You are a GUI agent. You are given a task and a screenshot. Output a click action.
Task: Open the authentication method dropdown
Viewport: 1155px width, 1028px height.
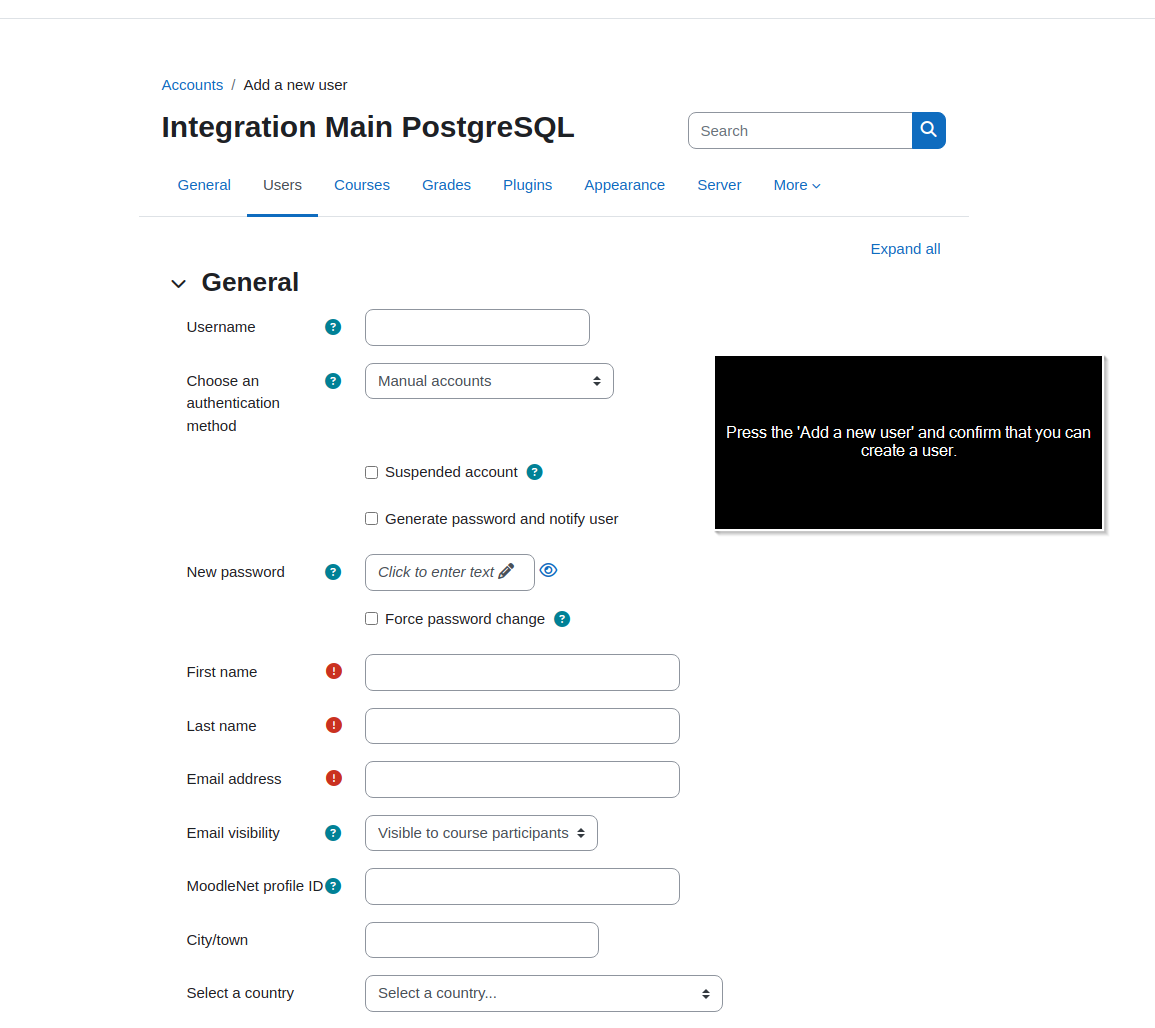(489, 381)
